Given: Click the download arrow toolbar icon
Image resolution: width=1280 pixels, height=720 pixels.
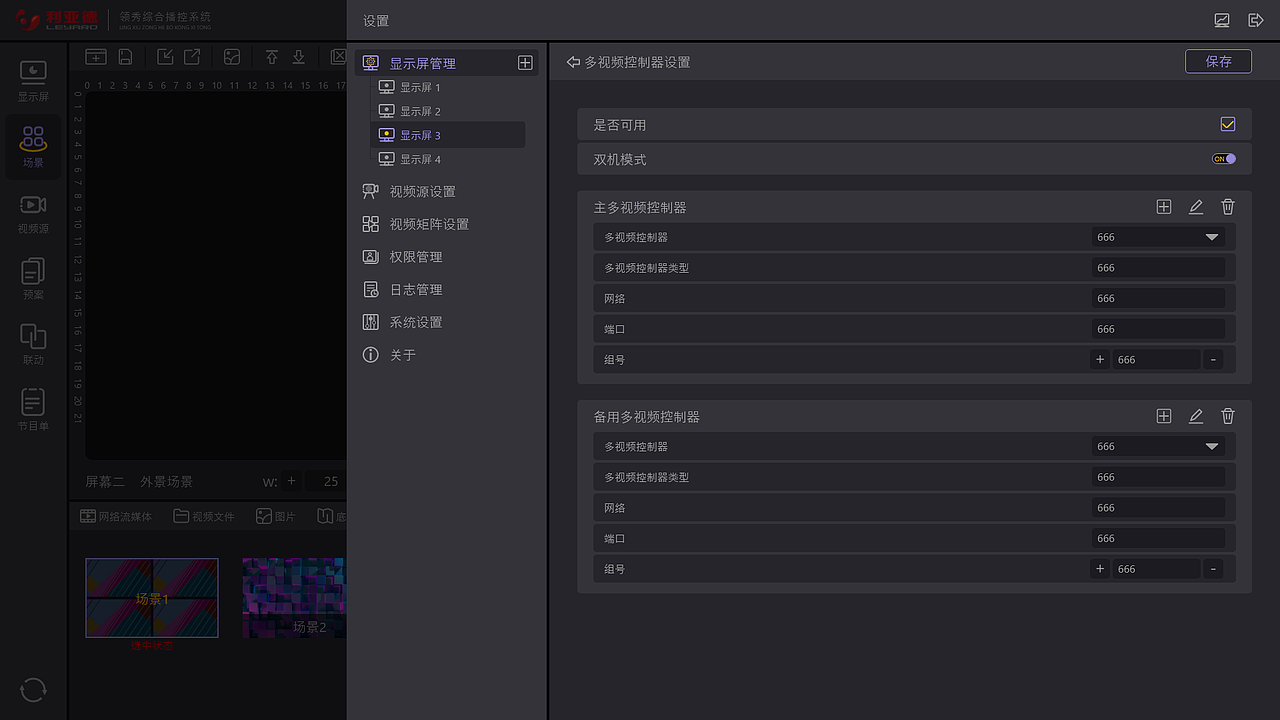Looking at the screenshot, I should [298, 57].
